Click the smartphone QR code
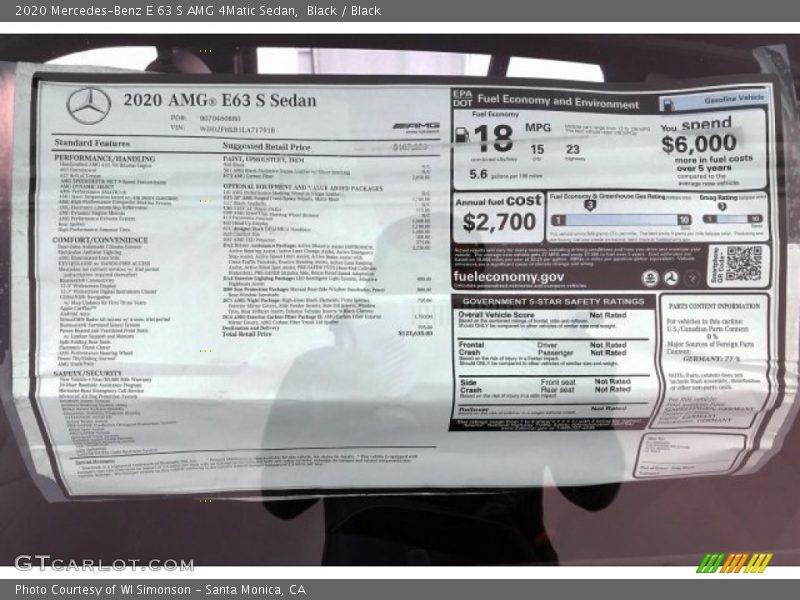This screenshot has height=600, width=800. [x=743, y=263]
